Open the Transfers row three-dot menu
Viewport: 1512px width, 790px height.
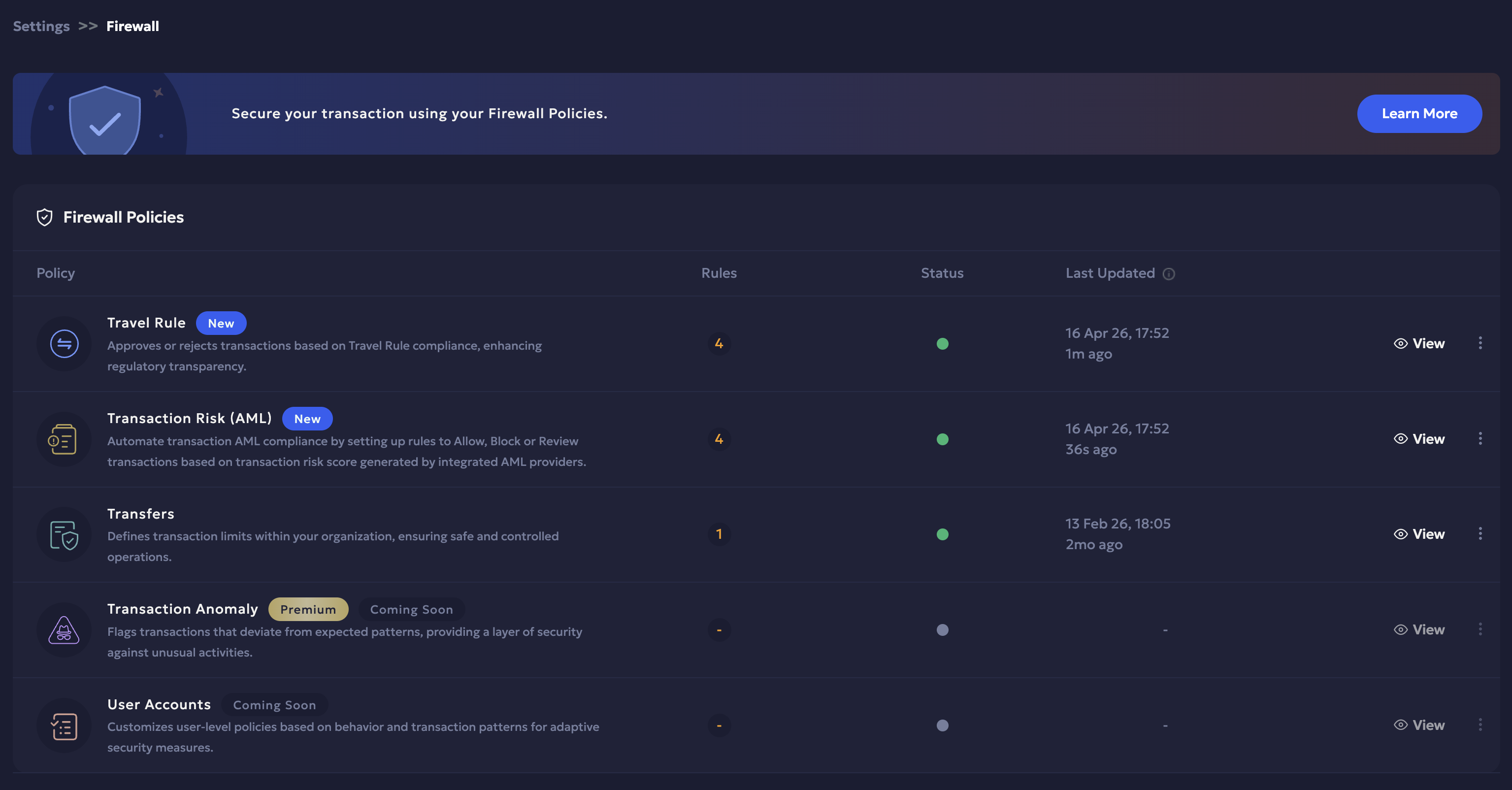(x=1479, y=533)
